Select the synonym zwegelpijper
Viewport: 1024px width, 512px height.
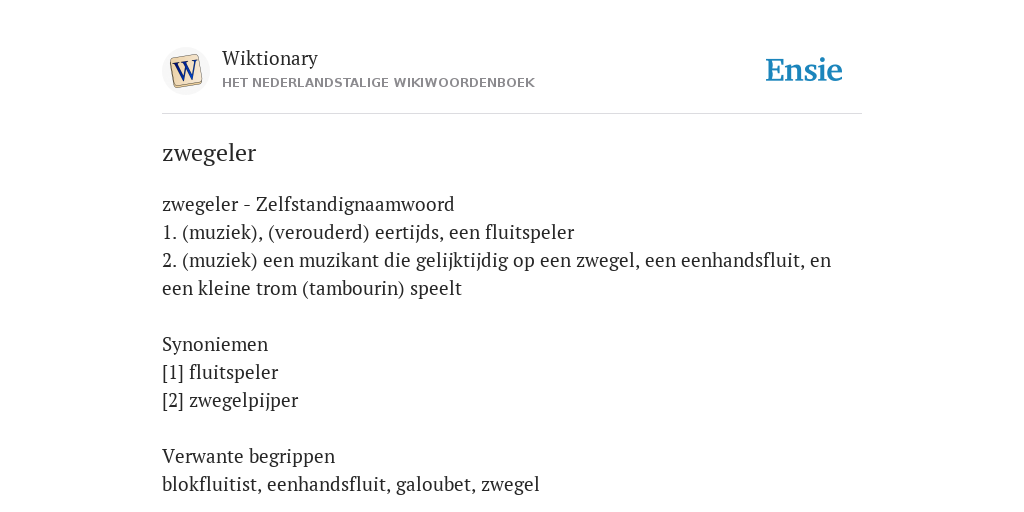(x=244, y=401)
